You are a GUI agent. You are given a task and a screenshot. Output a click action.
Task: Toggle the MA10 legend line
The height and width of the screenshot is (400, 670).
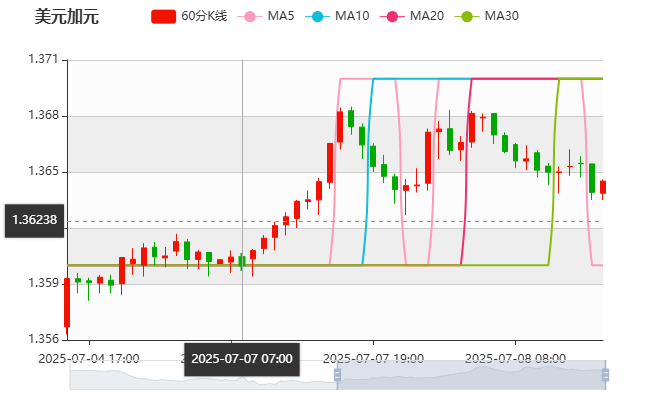click(x=337, y=16)
